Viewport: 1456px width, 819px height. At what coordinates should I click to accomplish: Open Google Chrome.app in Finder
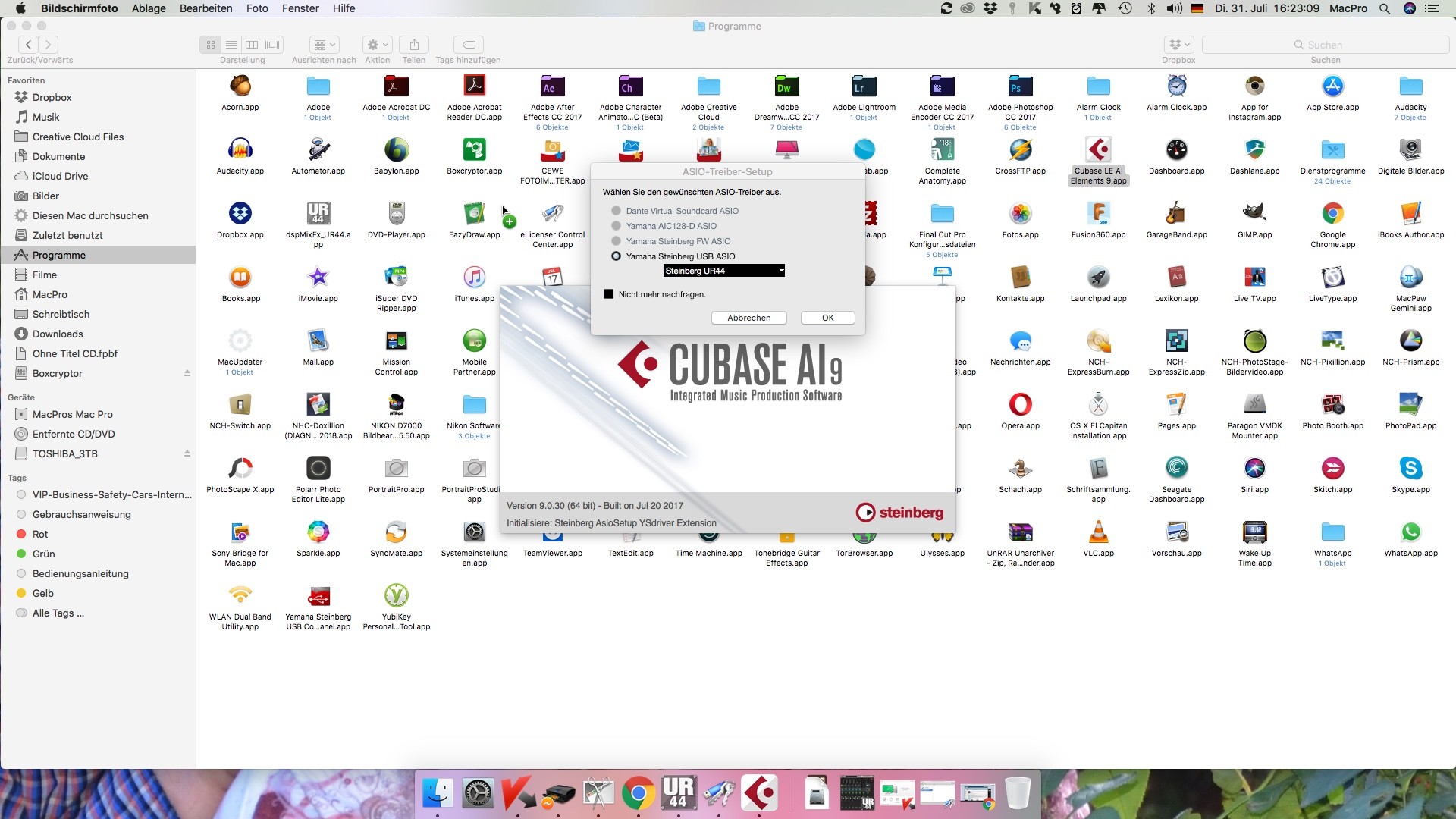(1332, 214)
